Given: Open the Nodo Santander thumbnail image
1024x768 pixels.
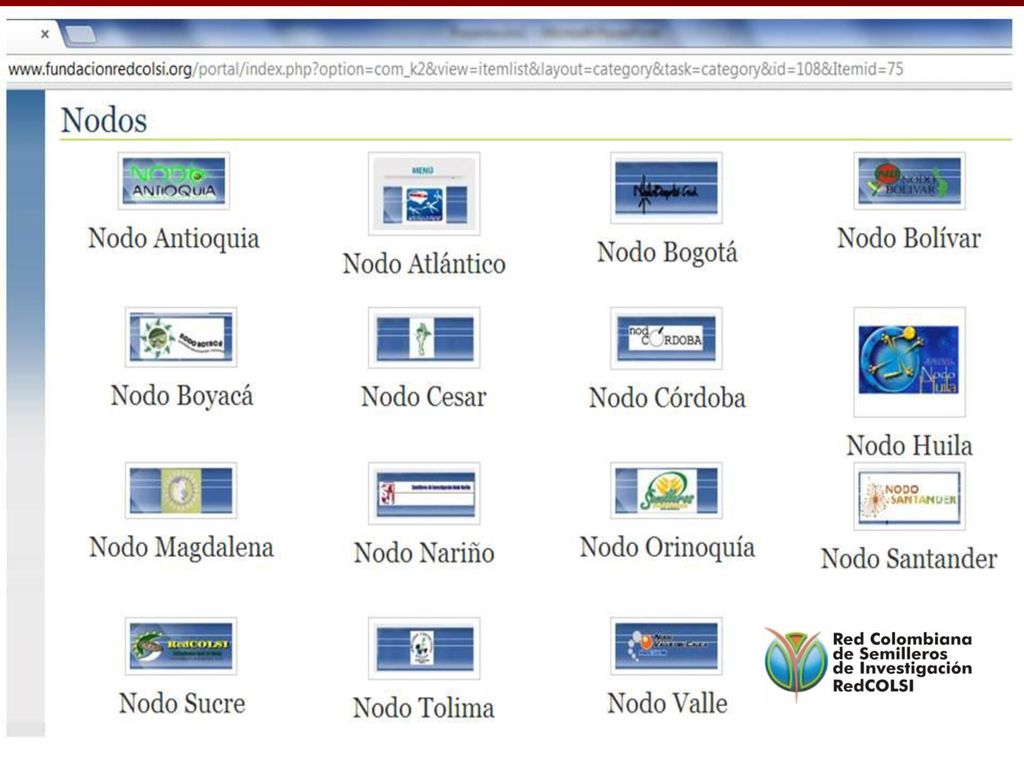Looking at the screenshot, I should click(x=909, y=496).
